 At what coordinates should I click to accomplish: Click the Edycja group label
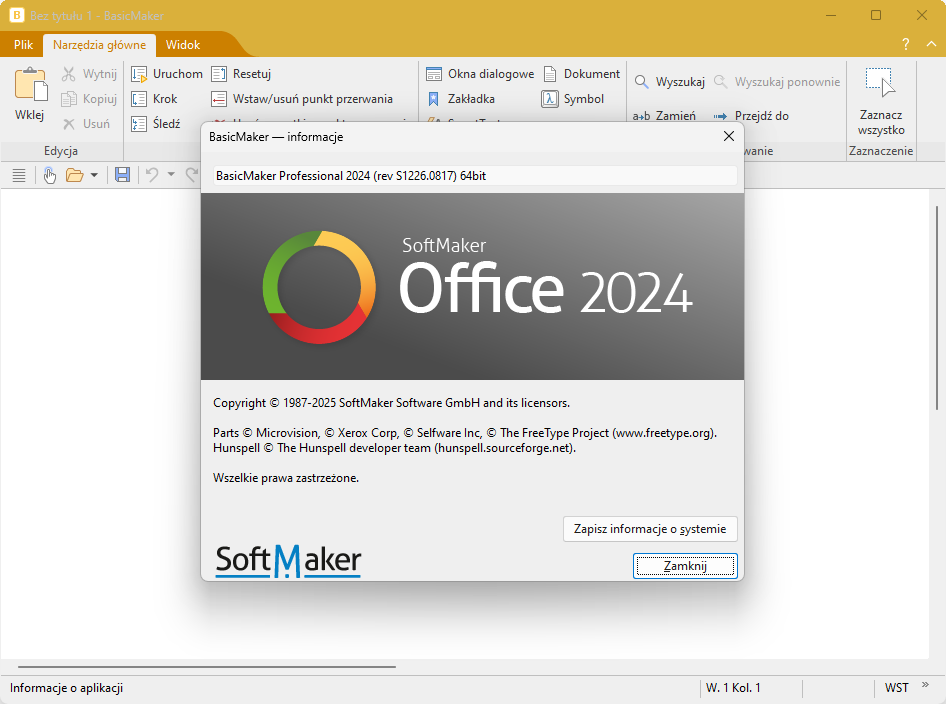[x=60, y=151]
